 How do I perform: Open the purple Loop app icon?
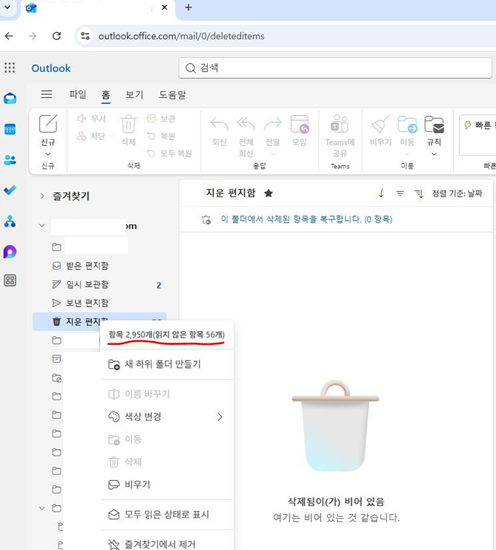point(10,252)
